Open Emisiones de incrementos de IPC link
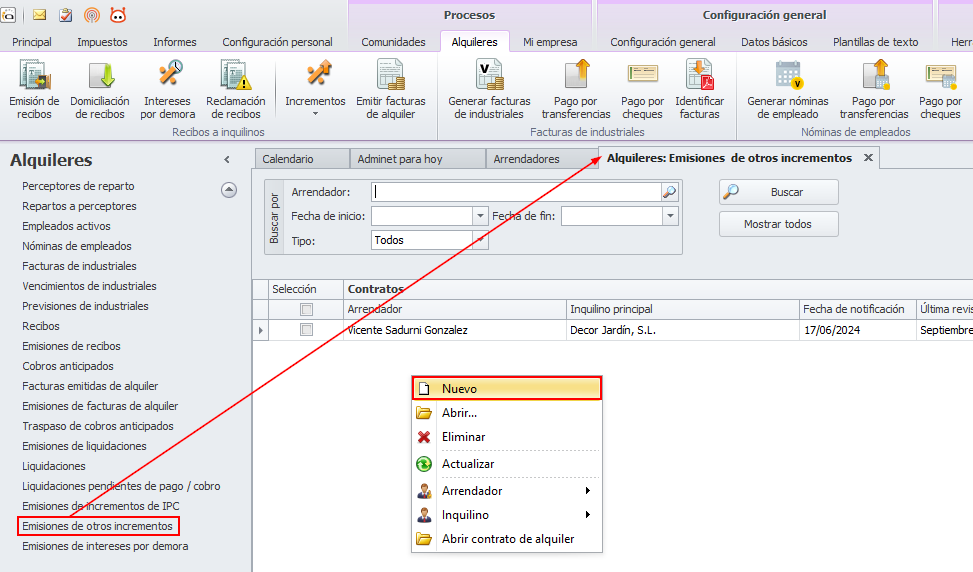973x572 pixels. (x=101, y=506)
